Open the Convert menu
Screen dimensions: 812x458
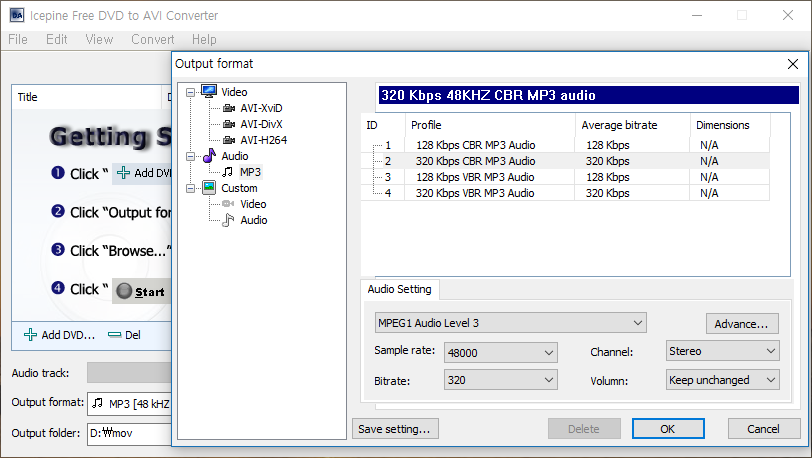point(152,39)
